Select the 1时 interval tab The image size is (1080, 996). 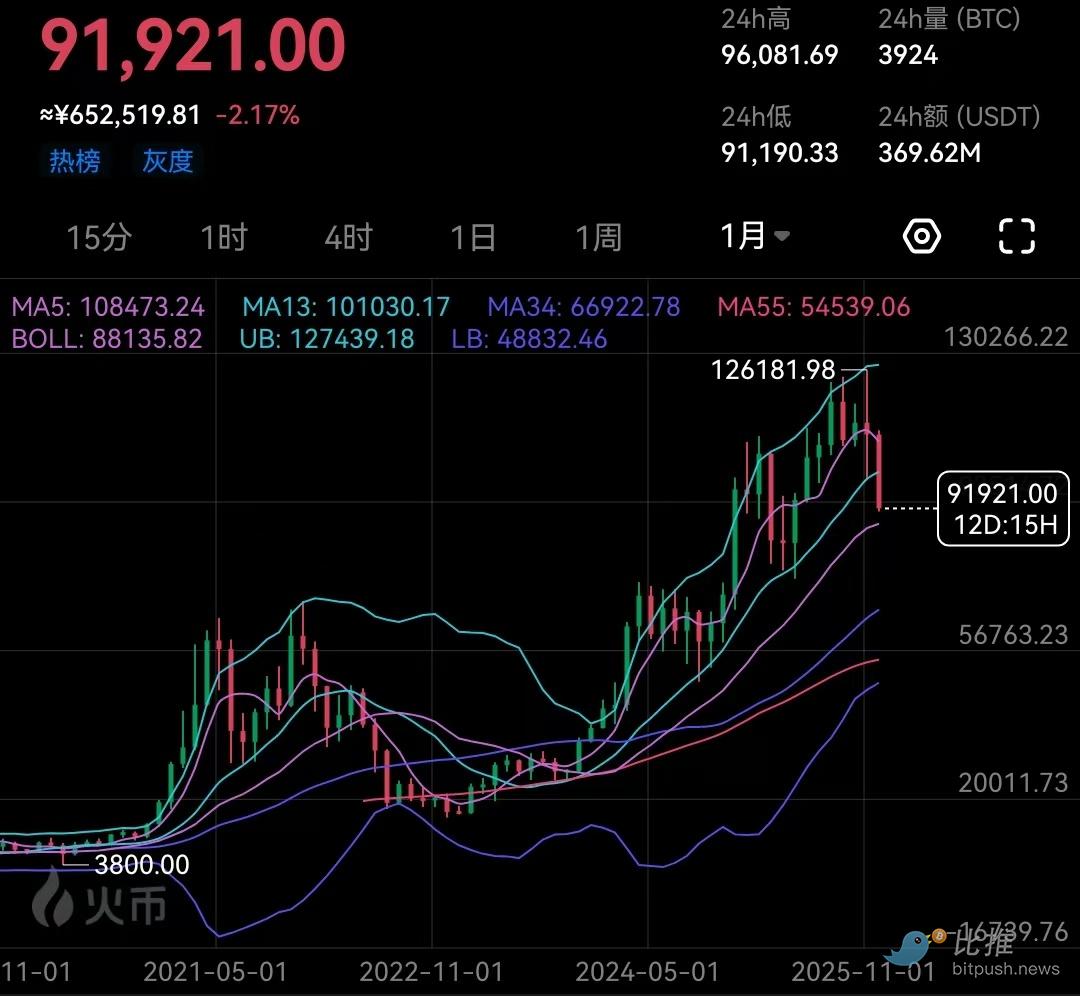pyautogui.click(x=224, y=238)
